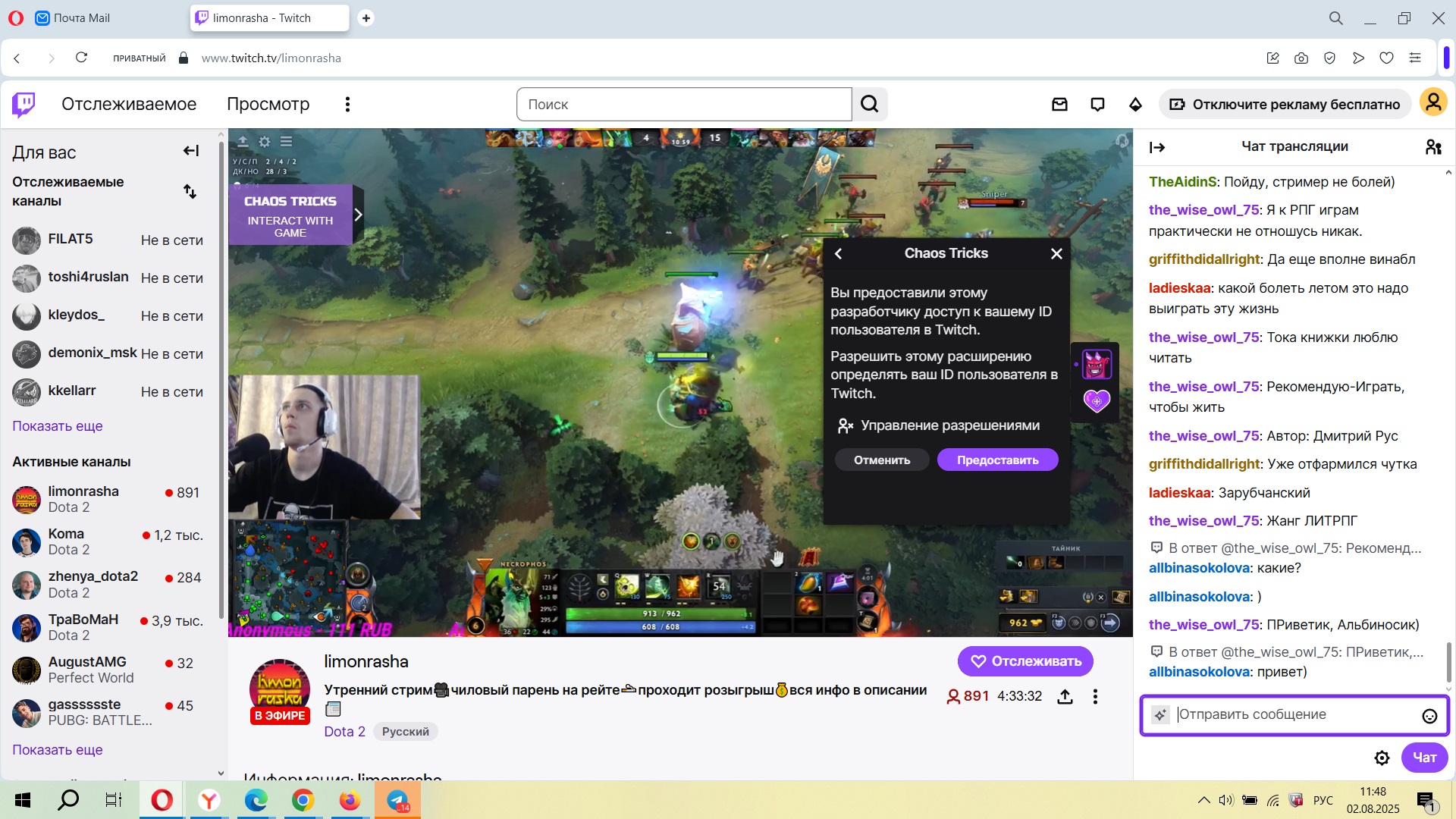Sort followed channels icon
The width and height of the screenshot is (1456, 819).
190,191
